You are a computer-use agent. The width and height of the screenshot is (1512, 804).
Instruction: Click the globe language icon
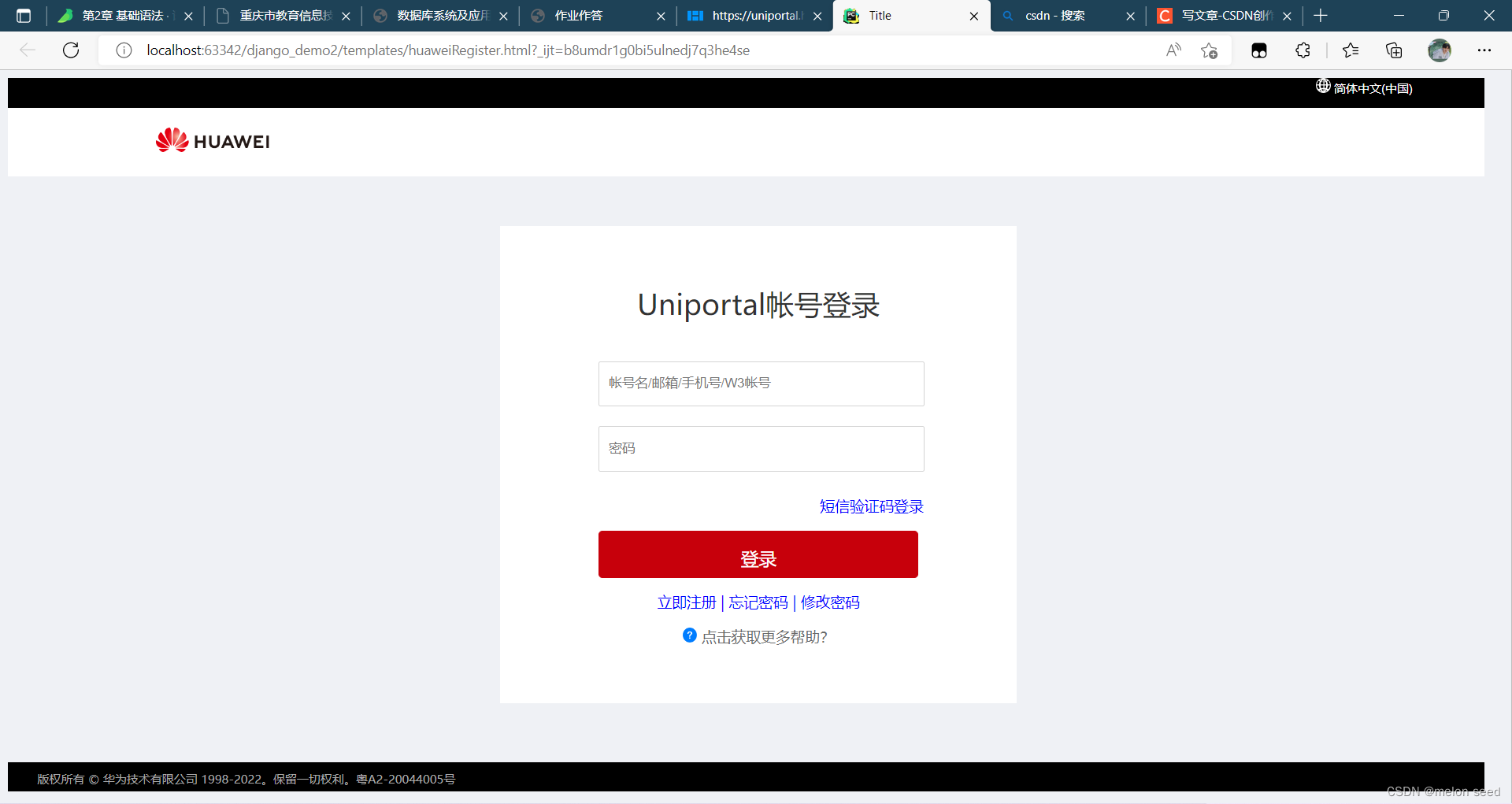point(1323,86)
